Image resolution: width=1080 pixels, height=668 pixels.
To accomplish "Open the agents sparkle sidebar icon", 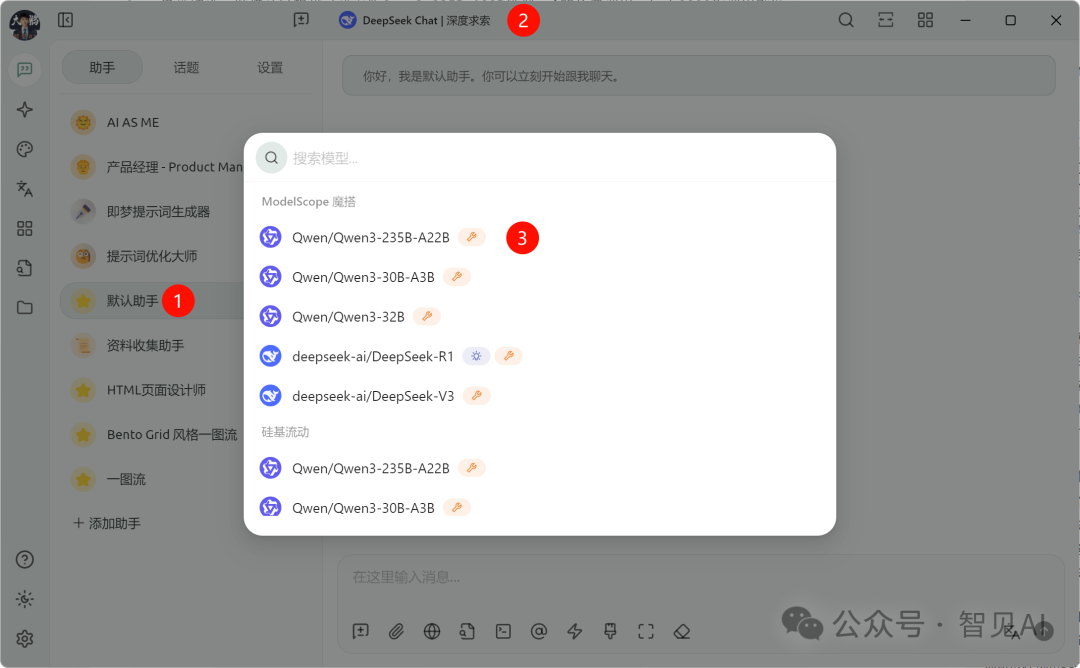I will point(25,109).
